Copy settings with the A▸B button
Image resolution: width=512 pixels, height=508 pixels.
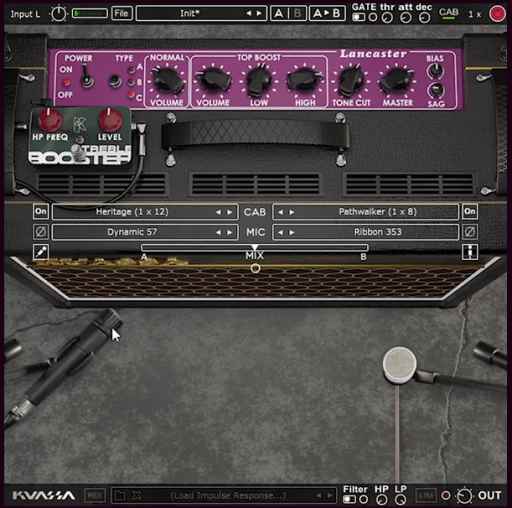point(327,13)
